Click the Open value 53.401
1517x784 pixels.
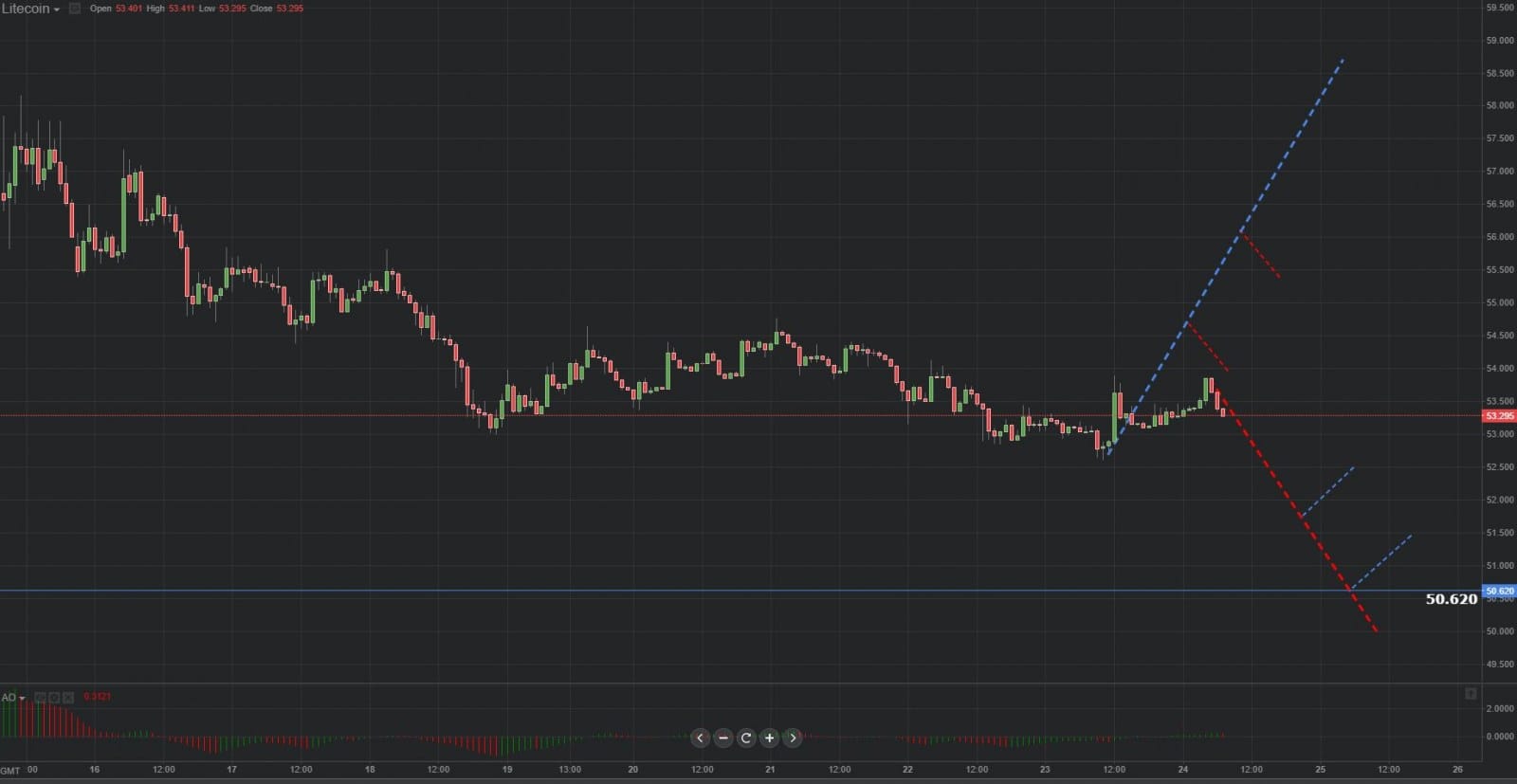129,9
